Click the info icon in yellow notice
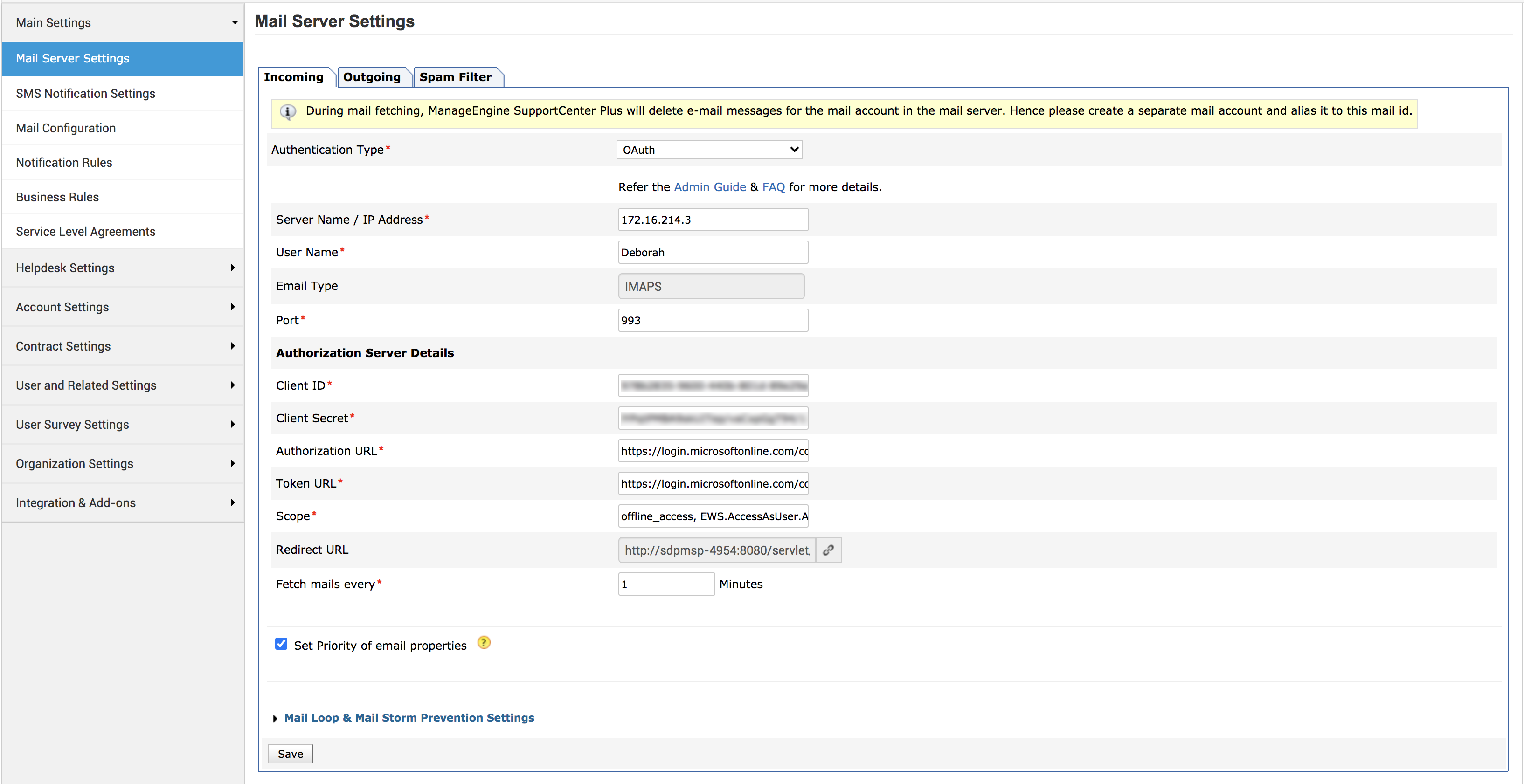The width and height of the screenshot is (1524, 784). [288, 112]
